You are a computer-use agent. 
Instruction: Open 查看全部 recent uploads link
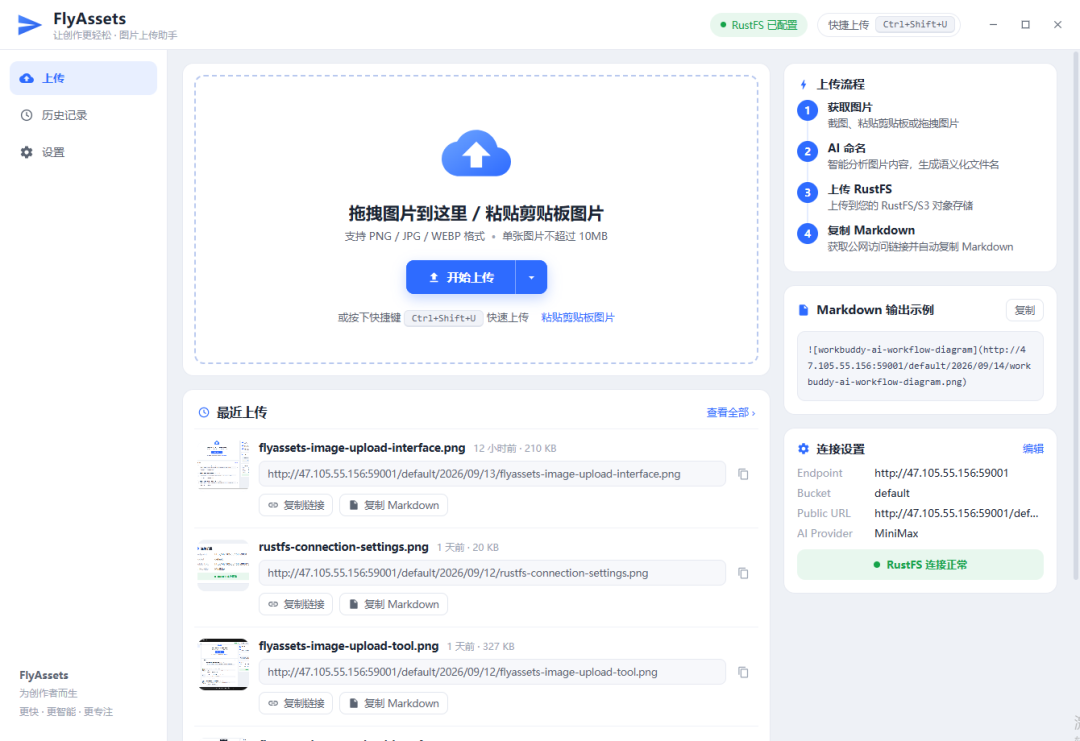[731, 413]
